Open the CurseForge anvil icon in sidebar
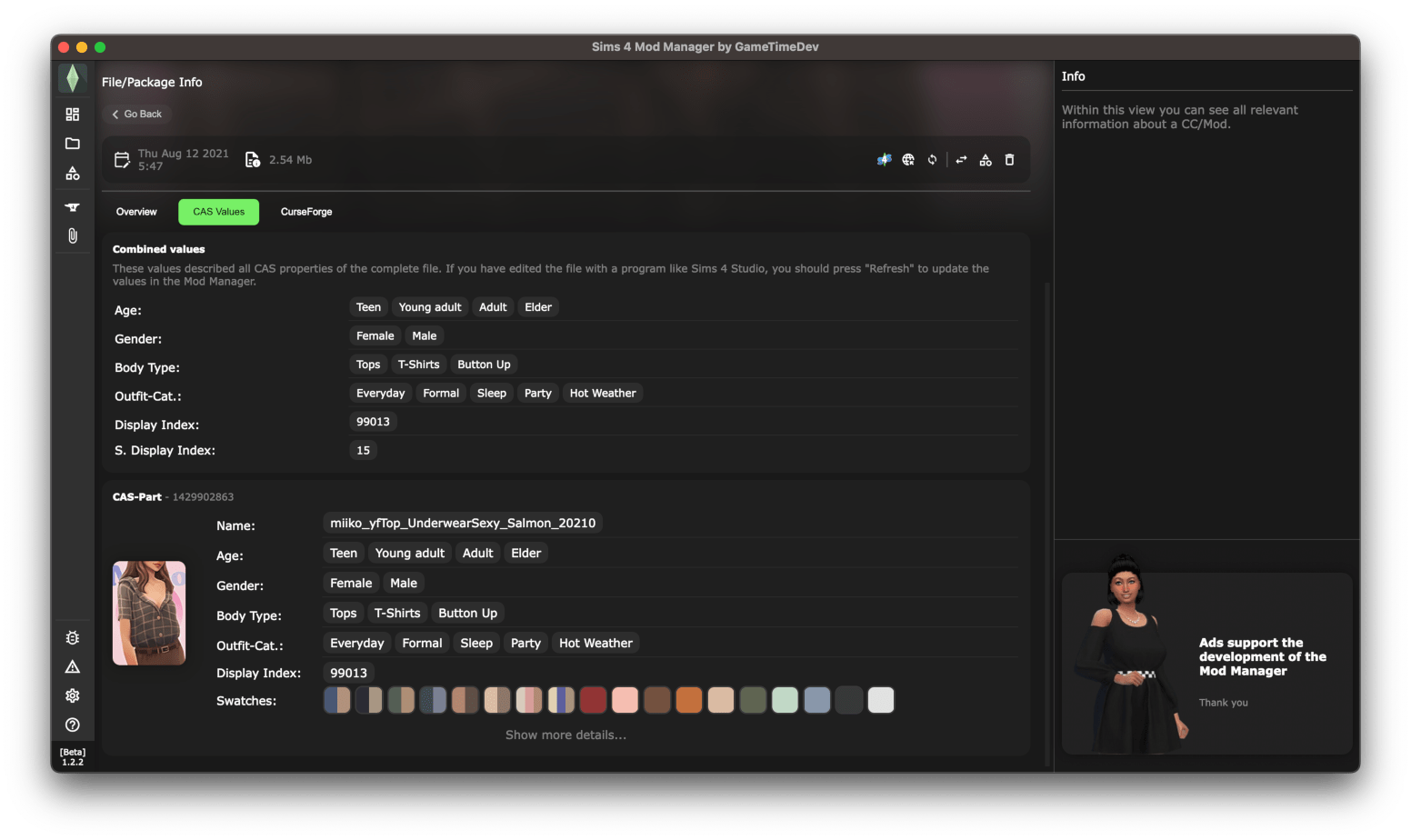1411x840 pixels. click(x=73, y=206)
